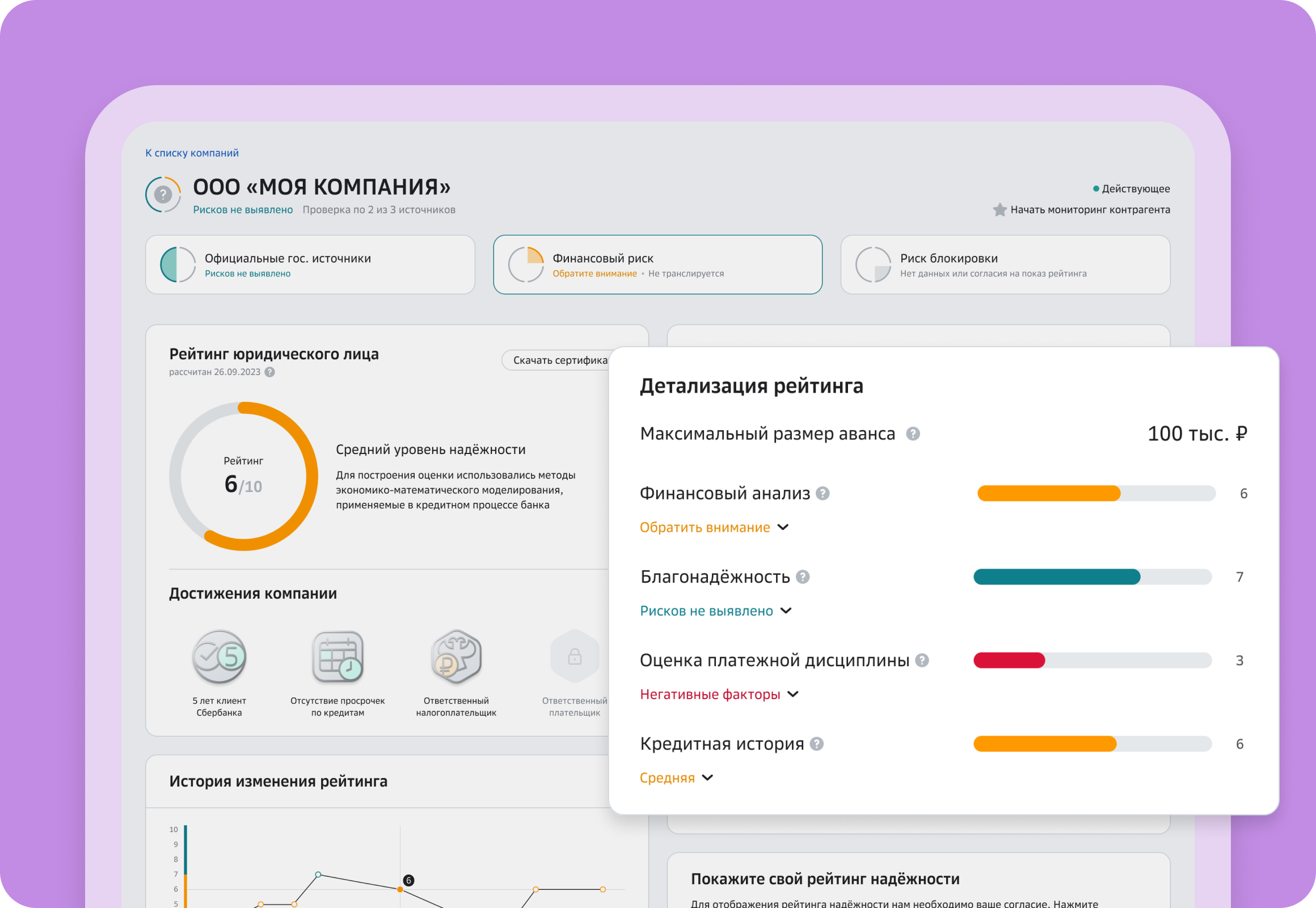1316x908 pixels.
Task: Click 'История изменения рейтинга' heading
Action: [278, 781]
